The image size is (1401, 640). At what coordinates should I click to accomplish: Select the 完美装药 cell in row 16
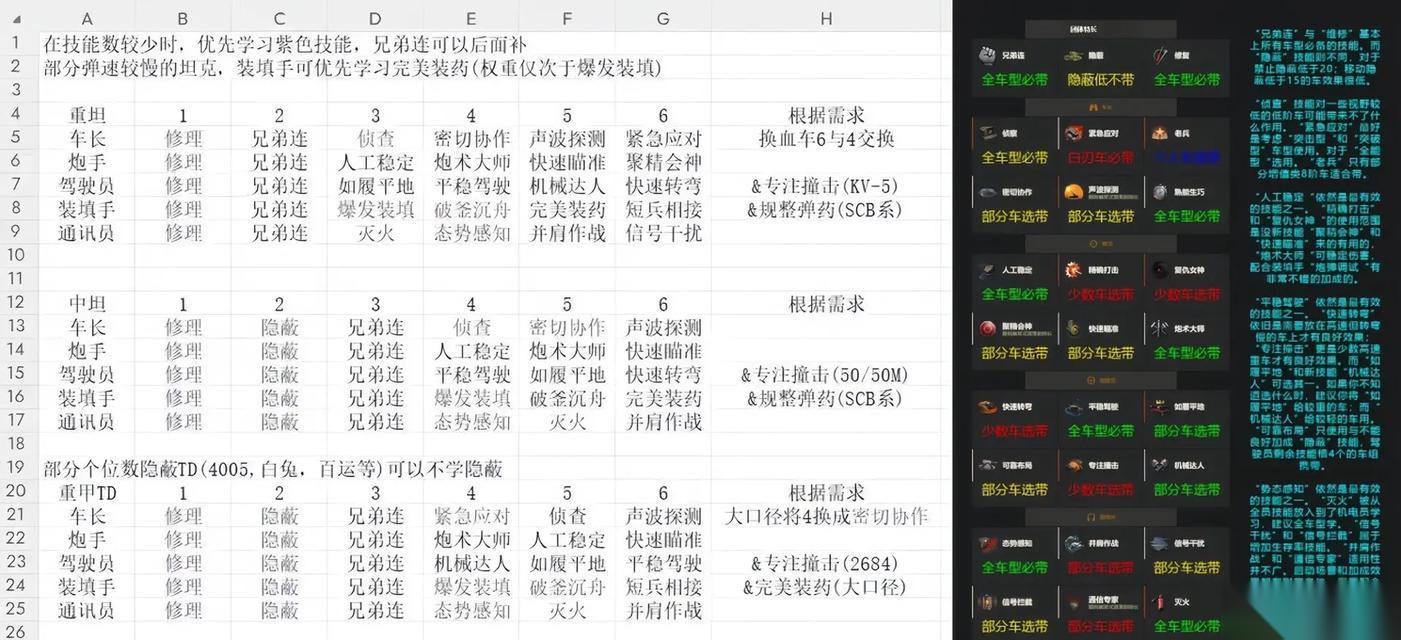click(663, 398)
